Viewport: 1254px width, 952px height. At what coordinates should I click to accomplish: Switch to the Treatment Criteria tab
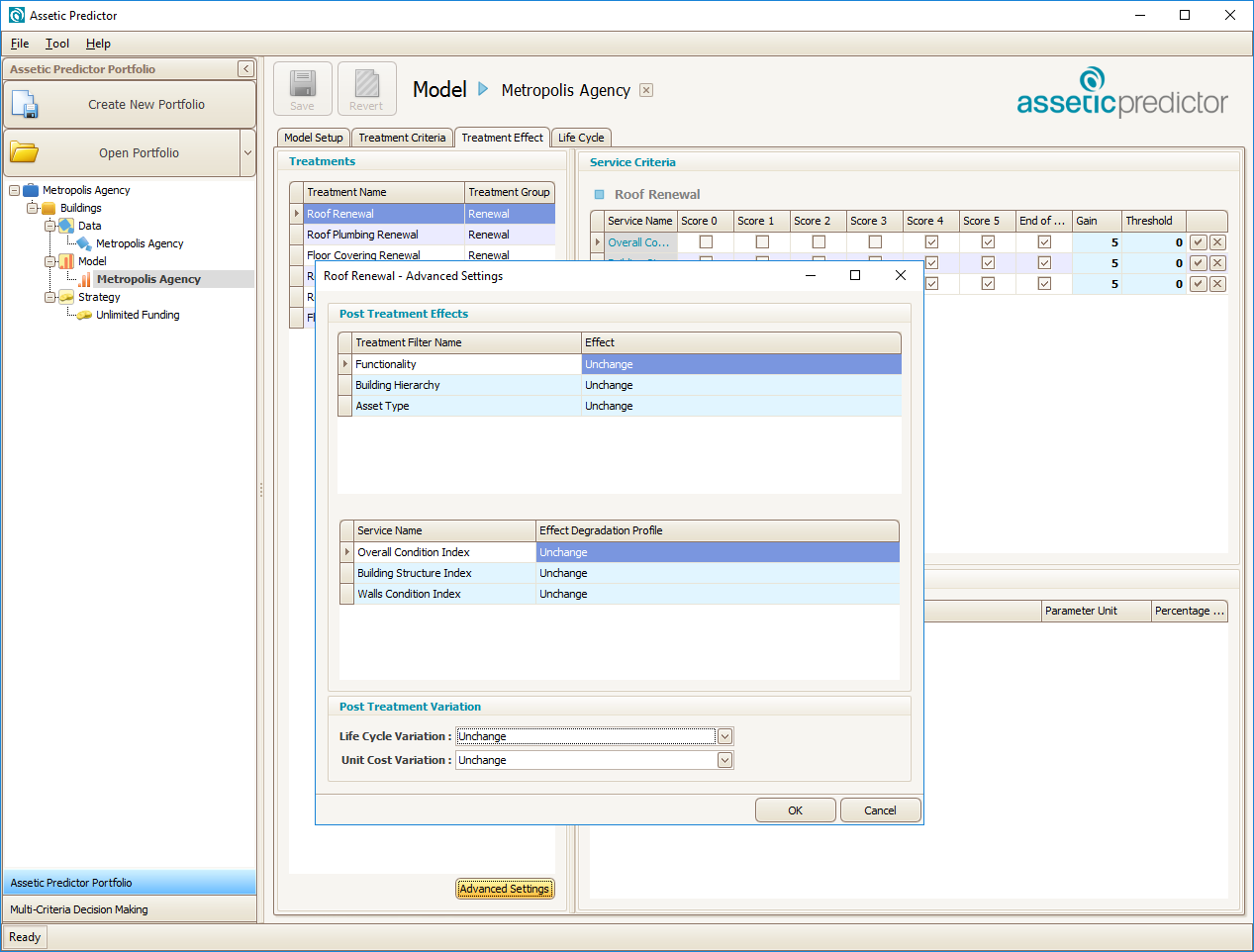point(402,138)
